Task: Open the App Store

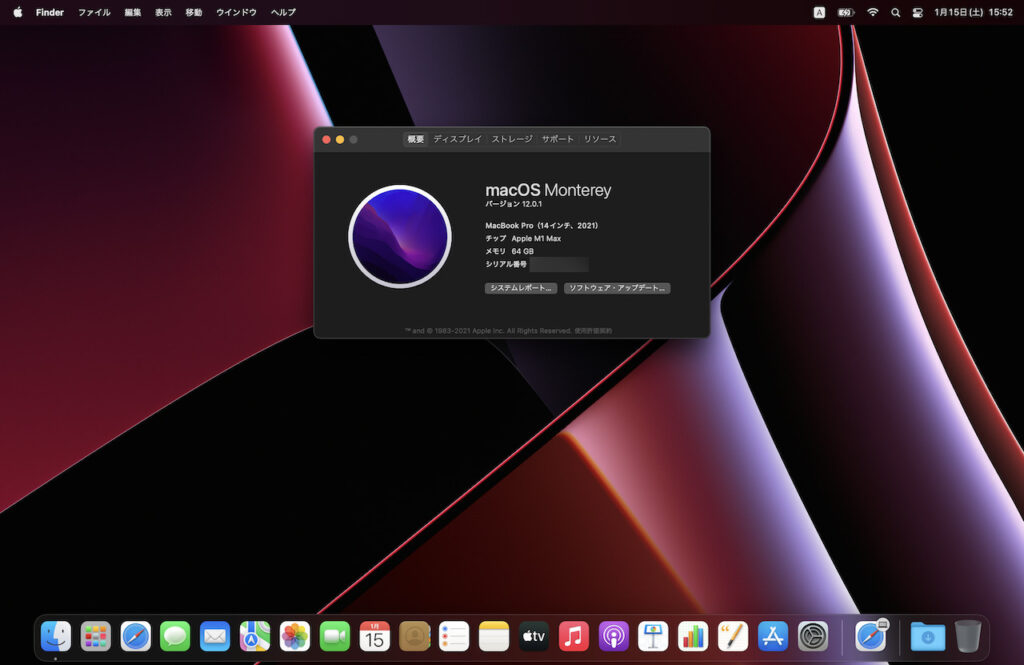Action: pyautogui.click(x=773, y=636)
